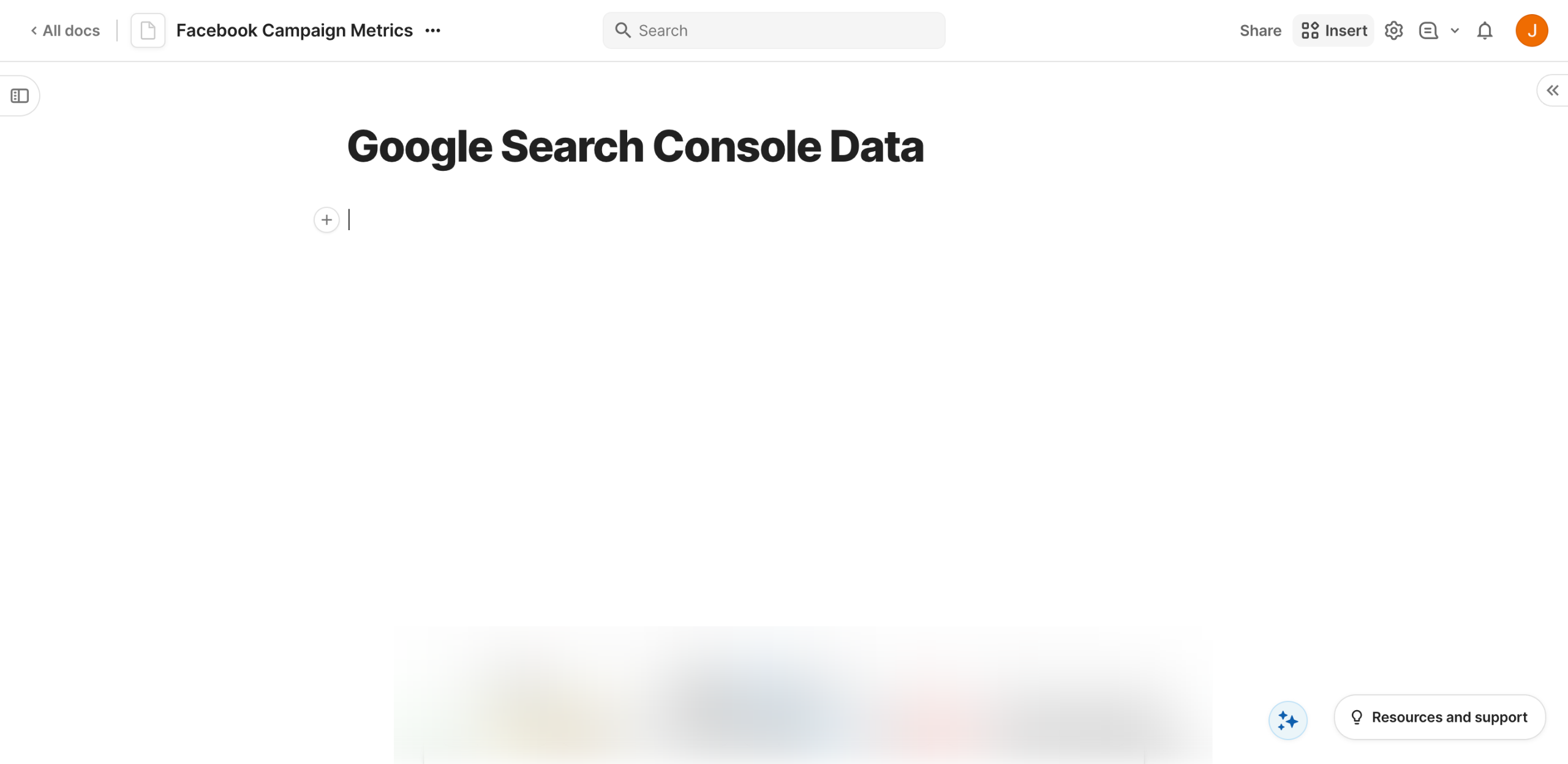Click the doc page icon beside title
The image size is (1568, 764).
click(148, 31)
